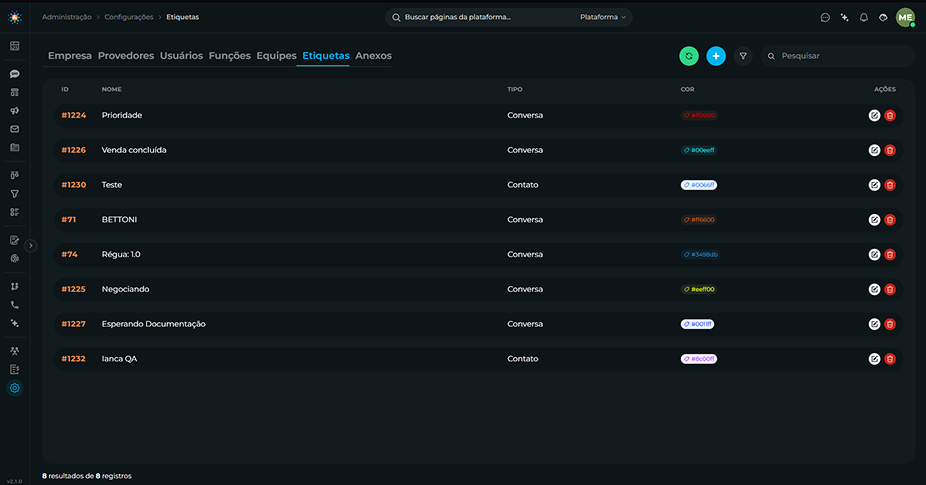Open the ME user avatar menu
Image resolution: width=926 pixels, height=485 pixels.
tap(905, 18)
